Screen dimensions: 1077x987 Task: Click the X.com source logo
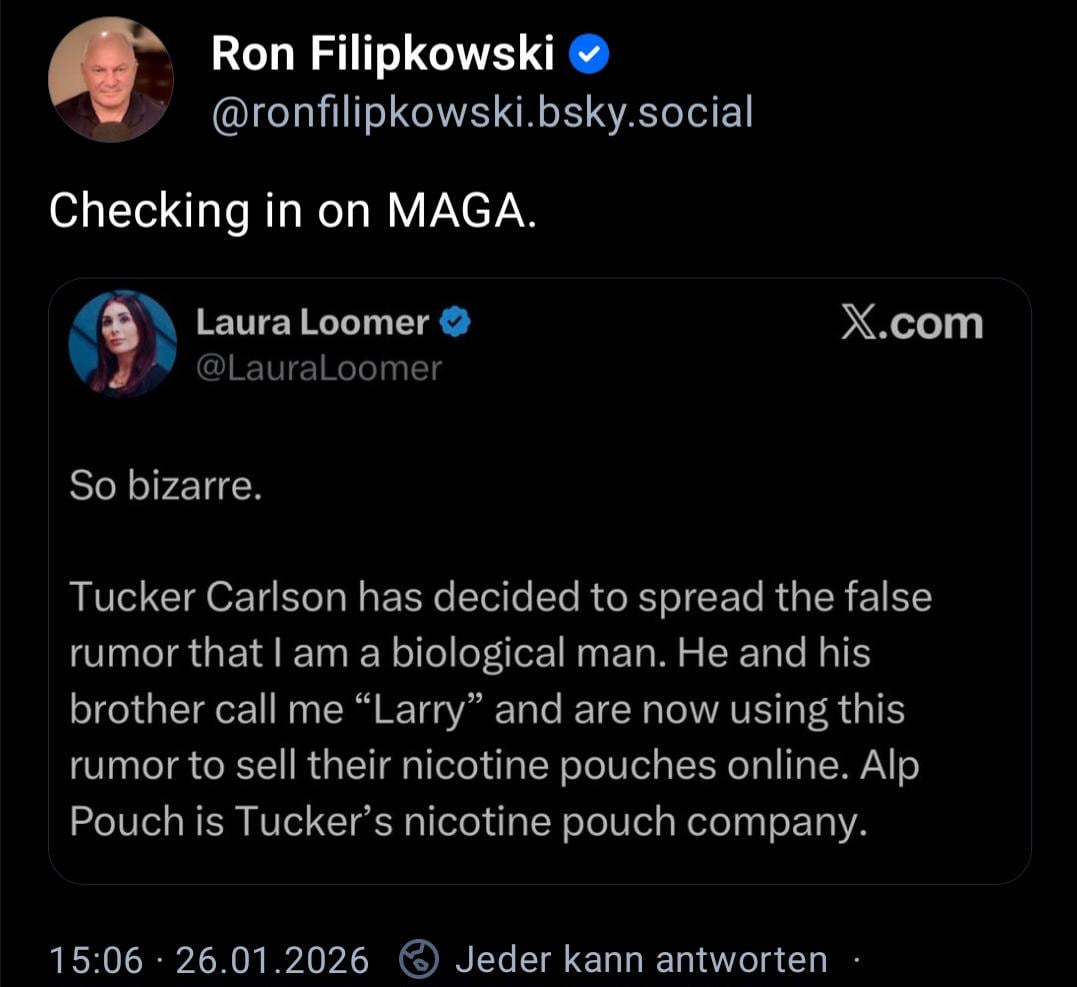[911, 324]
